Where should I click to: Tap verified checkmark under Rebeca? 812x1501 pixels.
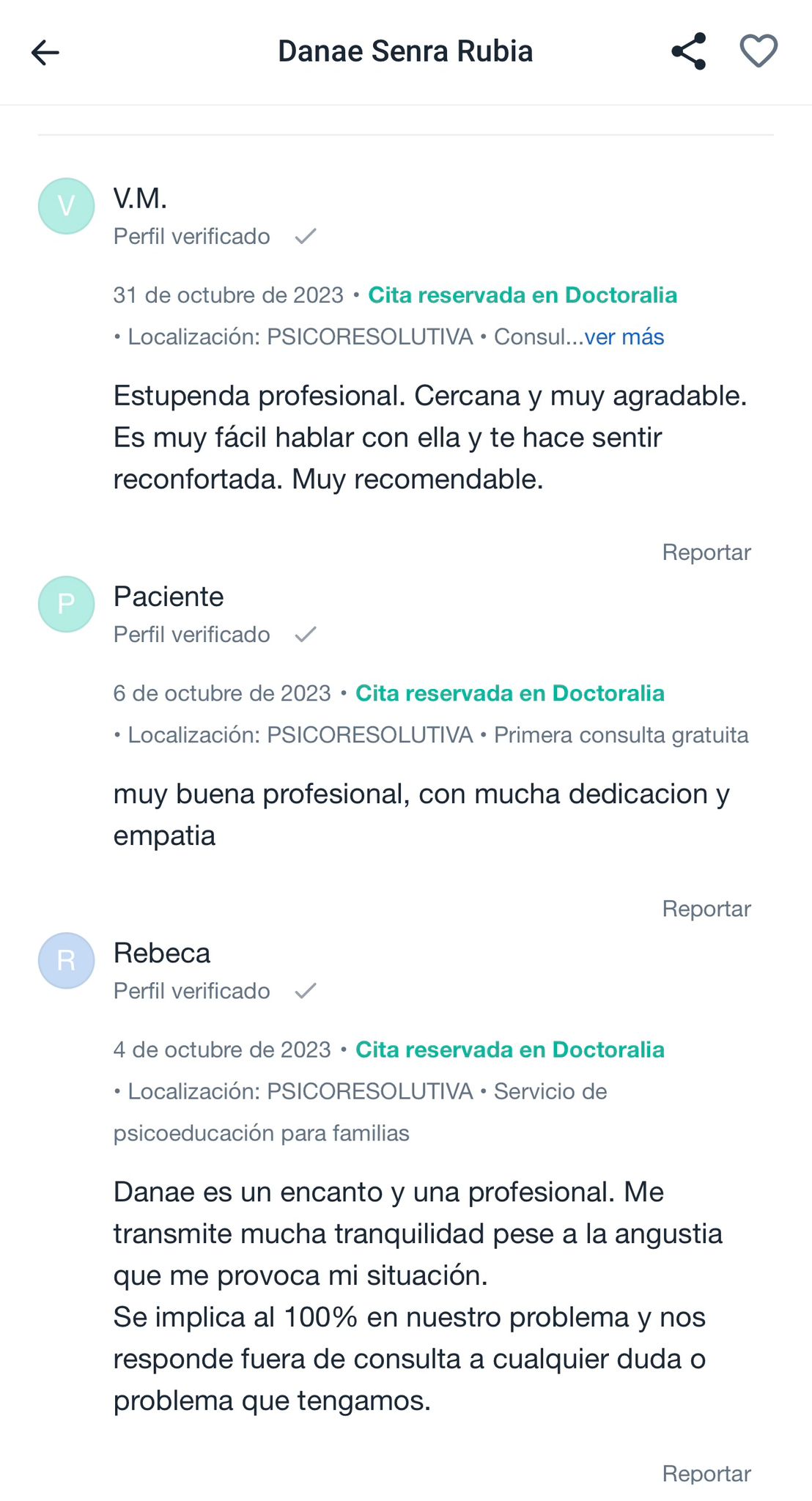point(306,991)
